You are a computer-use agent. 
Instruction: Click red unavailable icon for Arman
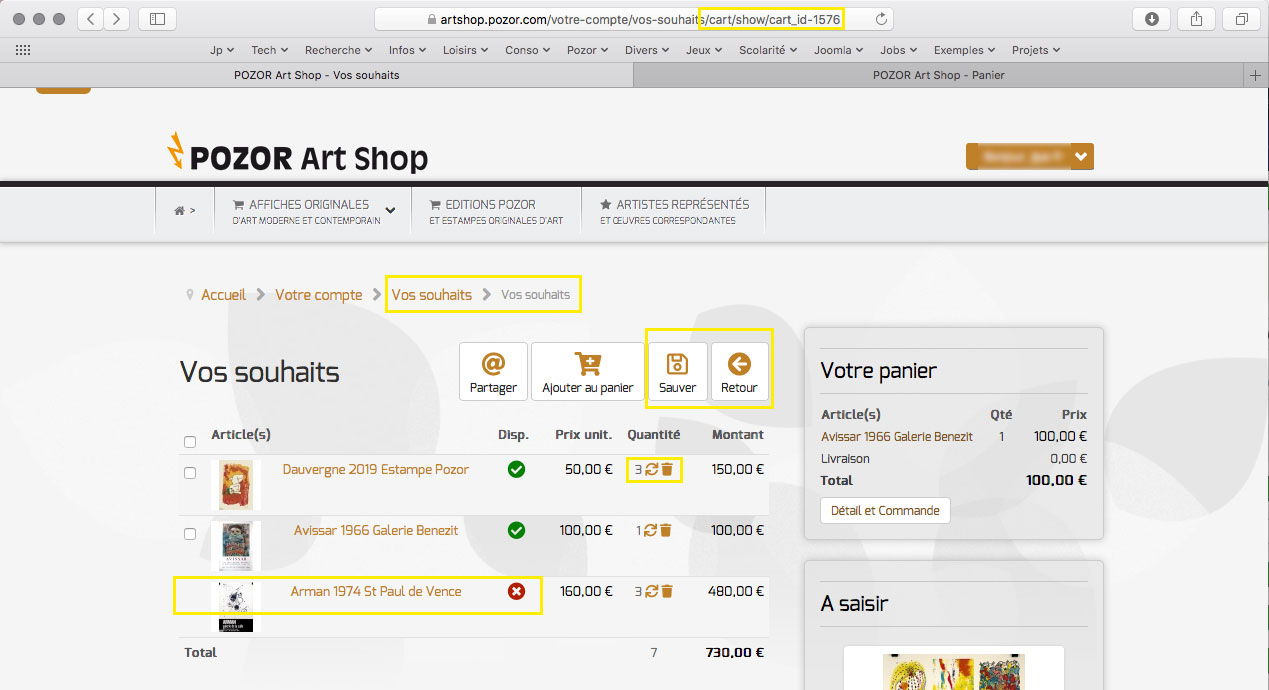coord(516,592)
